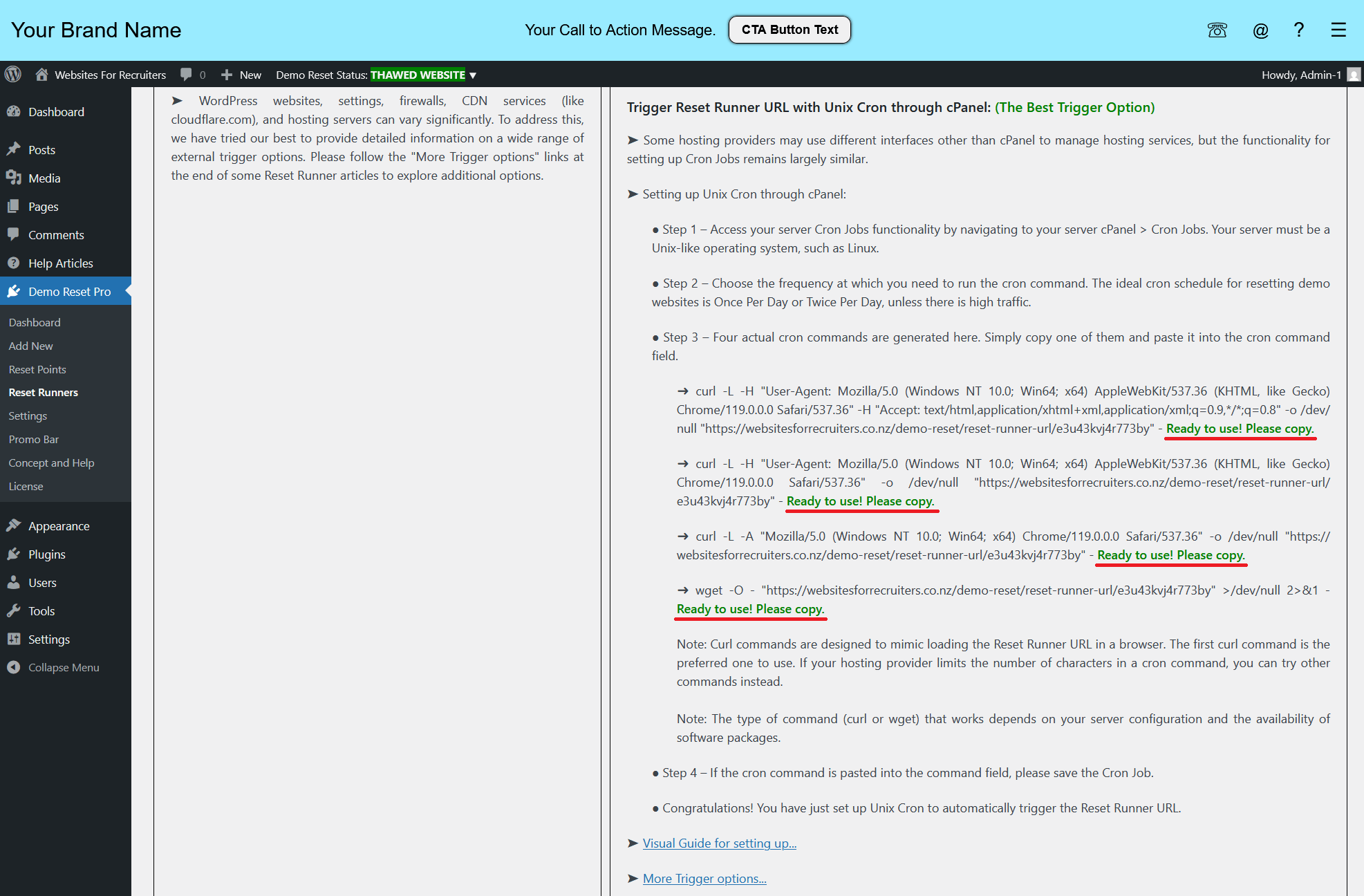Open Demo Reset Pro Dashboard submenu

[x=35, y=322]
